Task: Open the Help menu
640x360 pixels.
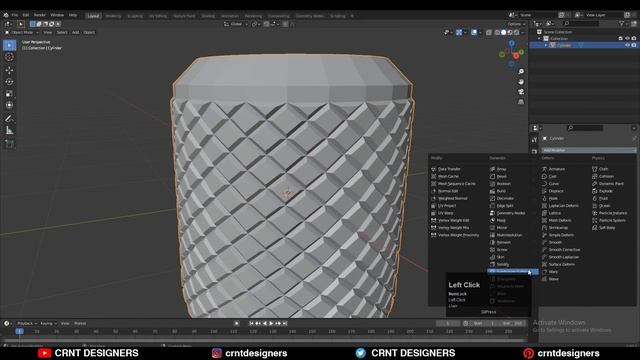Action: pyautogui.click(x=73, y=15)
